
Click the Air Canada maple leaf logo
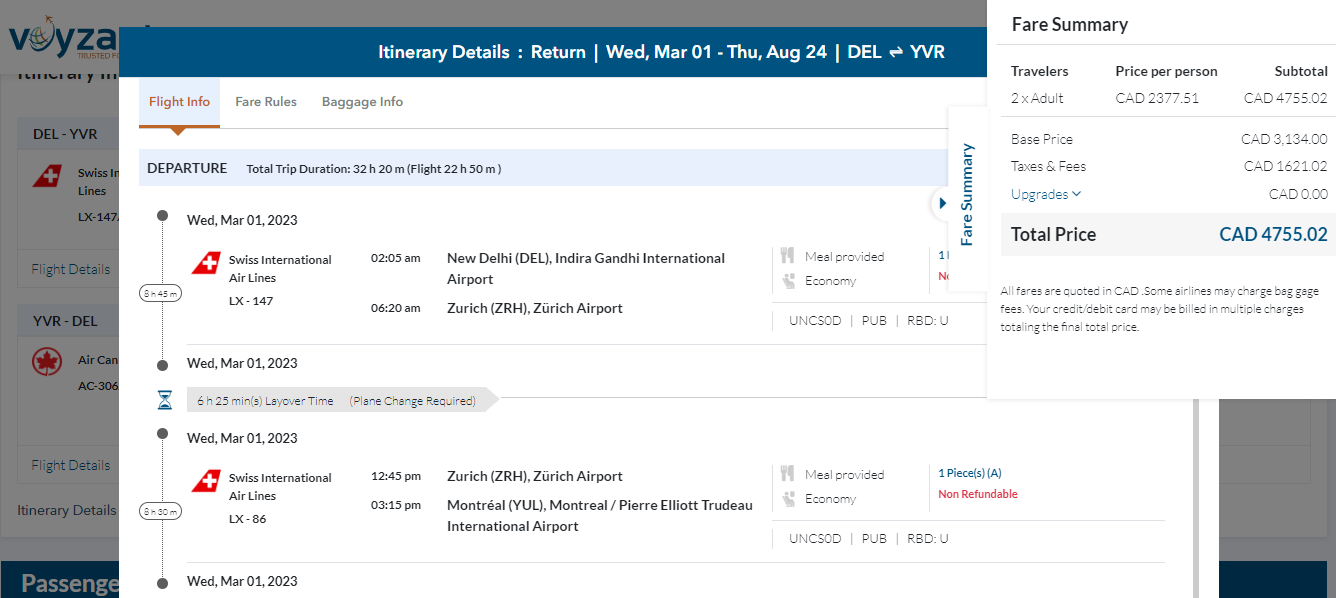pyautogui.click(x=47, y=362)
